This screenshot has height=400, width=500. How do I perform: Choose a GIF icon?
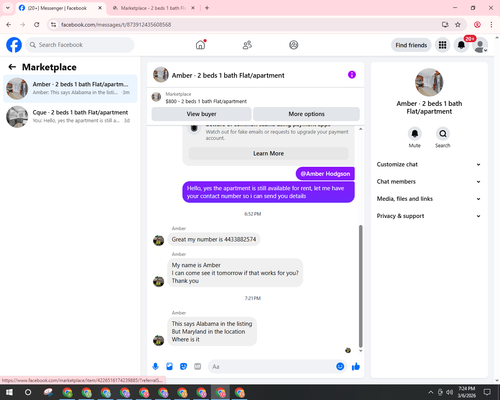point(198,367)
